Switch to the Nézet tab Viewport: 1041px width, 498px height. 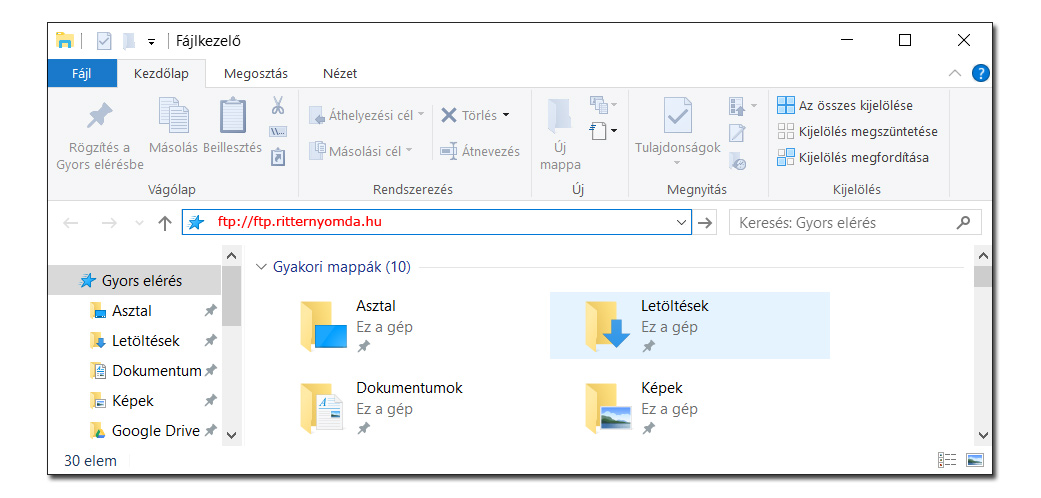pyautogui.click(x=340, y=74)
